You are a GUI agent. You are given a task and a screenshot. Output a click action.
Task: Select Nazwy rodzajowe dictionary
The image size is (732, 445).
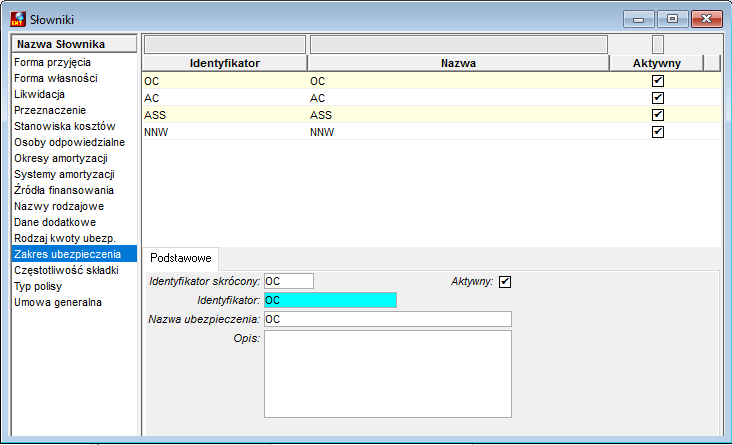tap(74, 206)
